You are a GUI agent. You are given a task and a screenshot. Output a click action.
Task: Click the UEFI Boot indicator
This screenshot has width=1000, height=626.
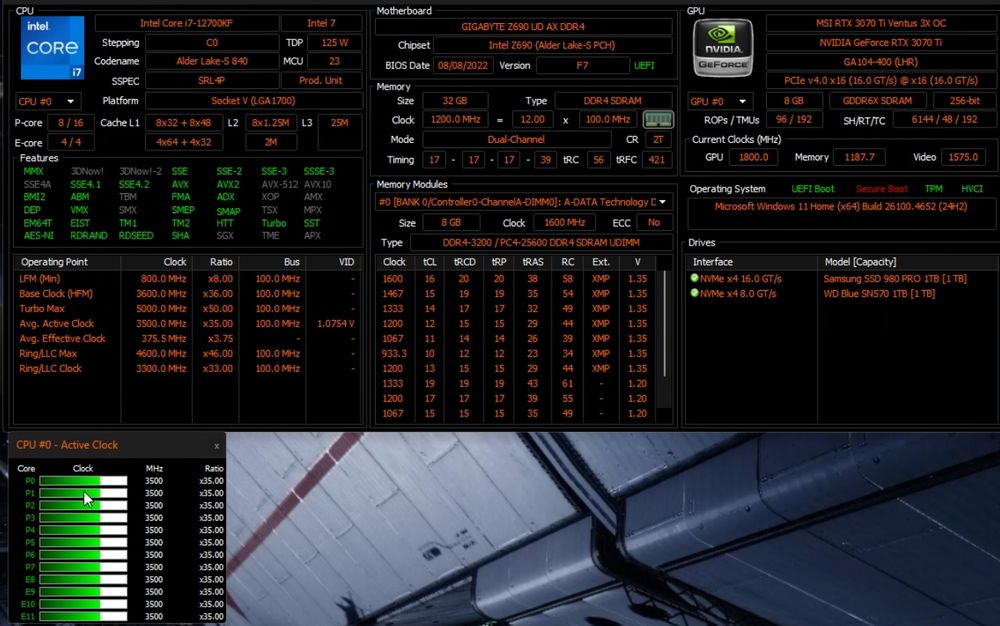(812, 189)
